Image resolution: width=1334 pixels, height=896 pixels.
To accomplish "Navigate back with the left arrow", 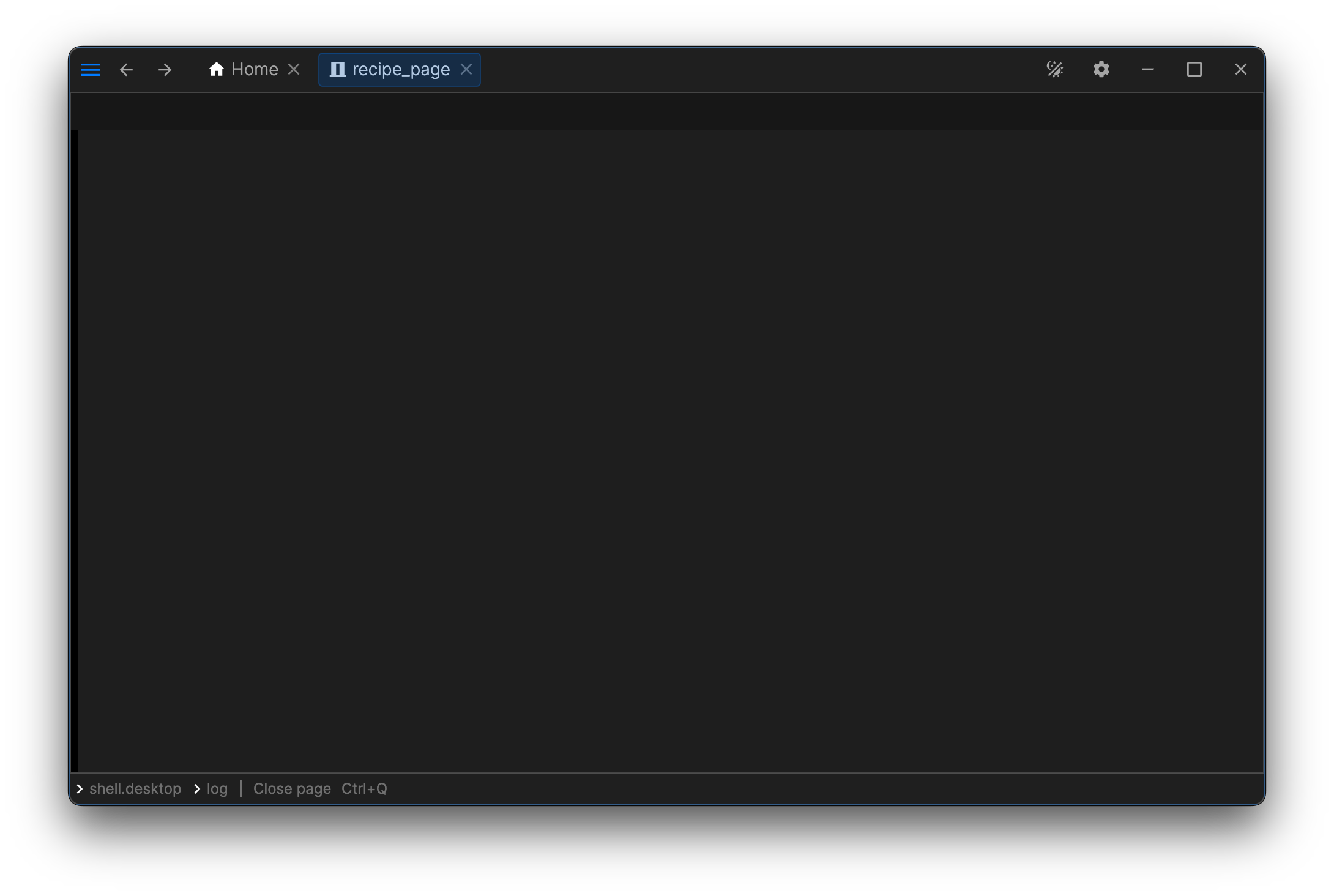I will [126, 70].
